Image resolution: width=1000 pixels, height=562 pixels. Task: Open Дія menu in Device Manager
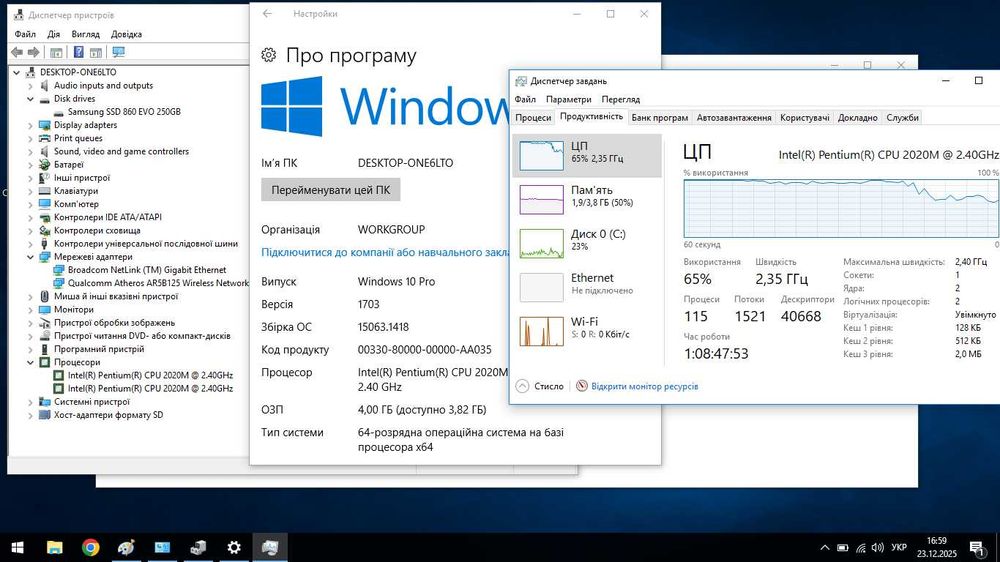point(54,34)
